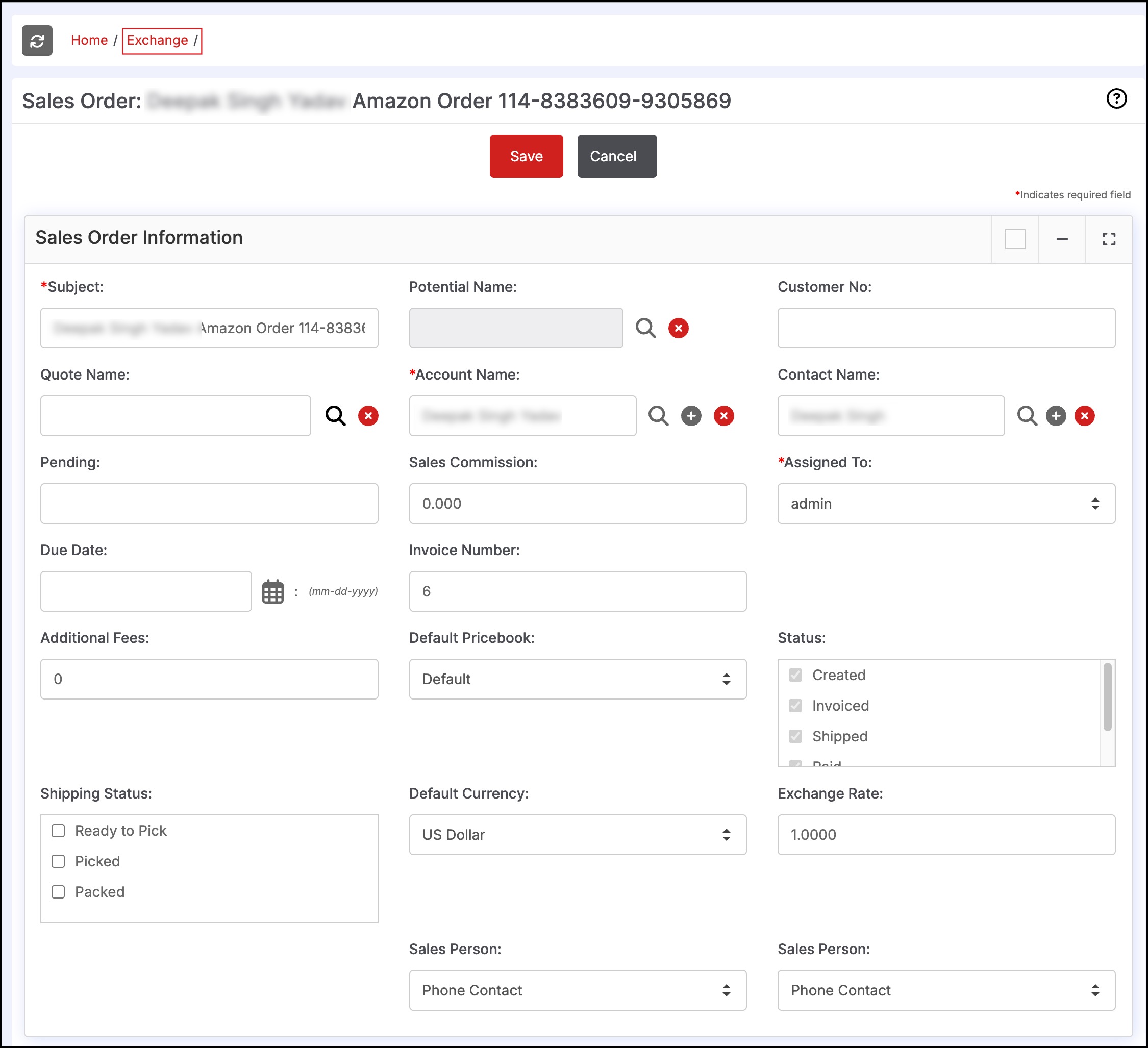Cancel editing the sales order
Viewport: 1148px width, 1048px height.
(x=617, y=156)
